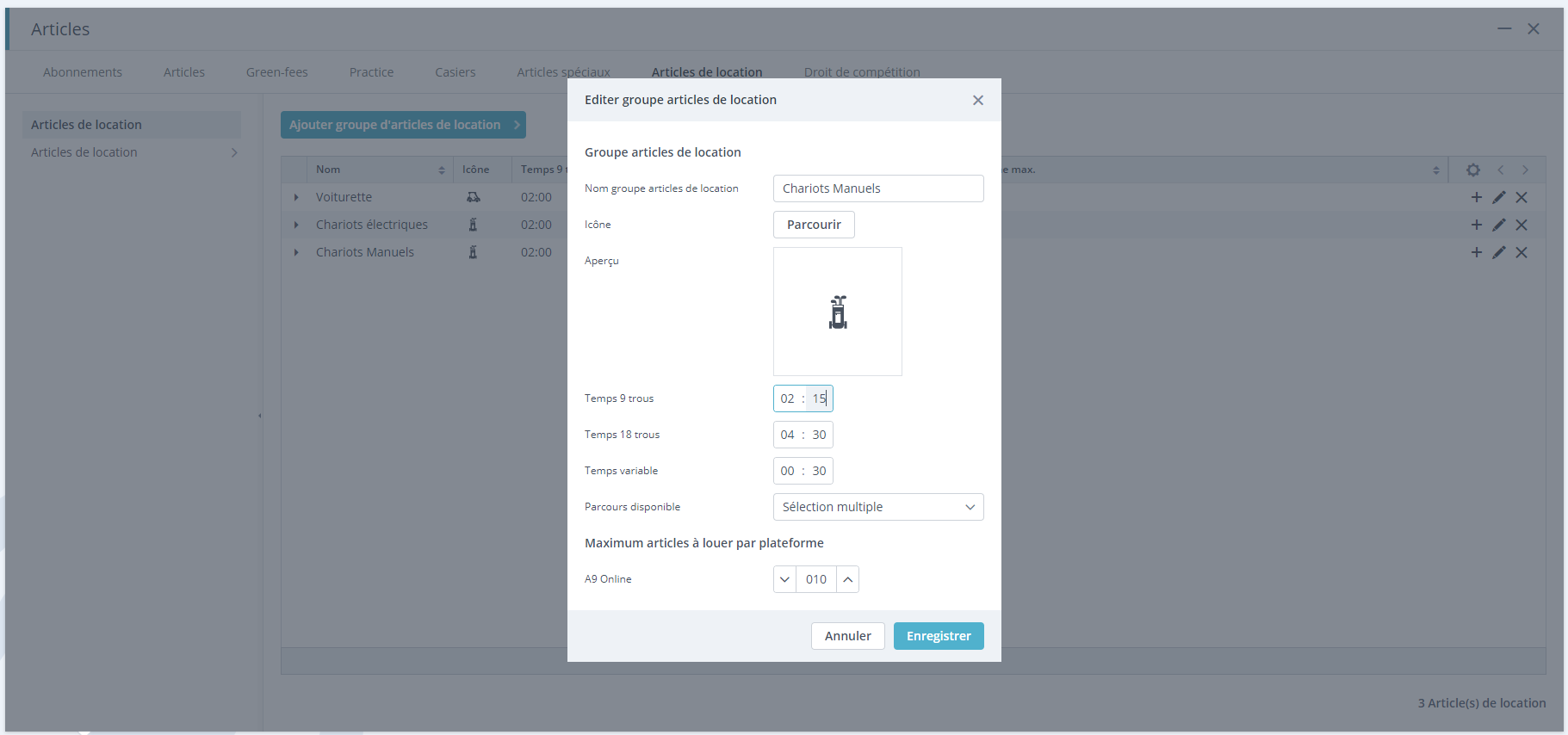Add article to Voiturette row
Image resolution: width=1568 pixels, height=735 pixels.
tap(1476, 197)
